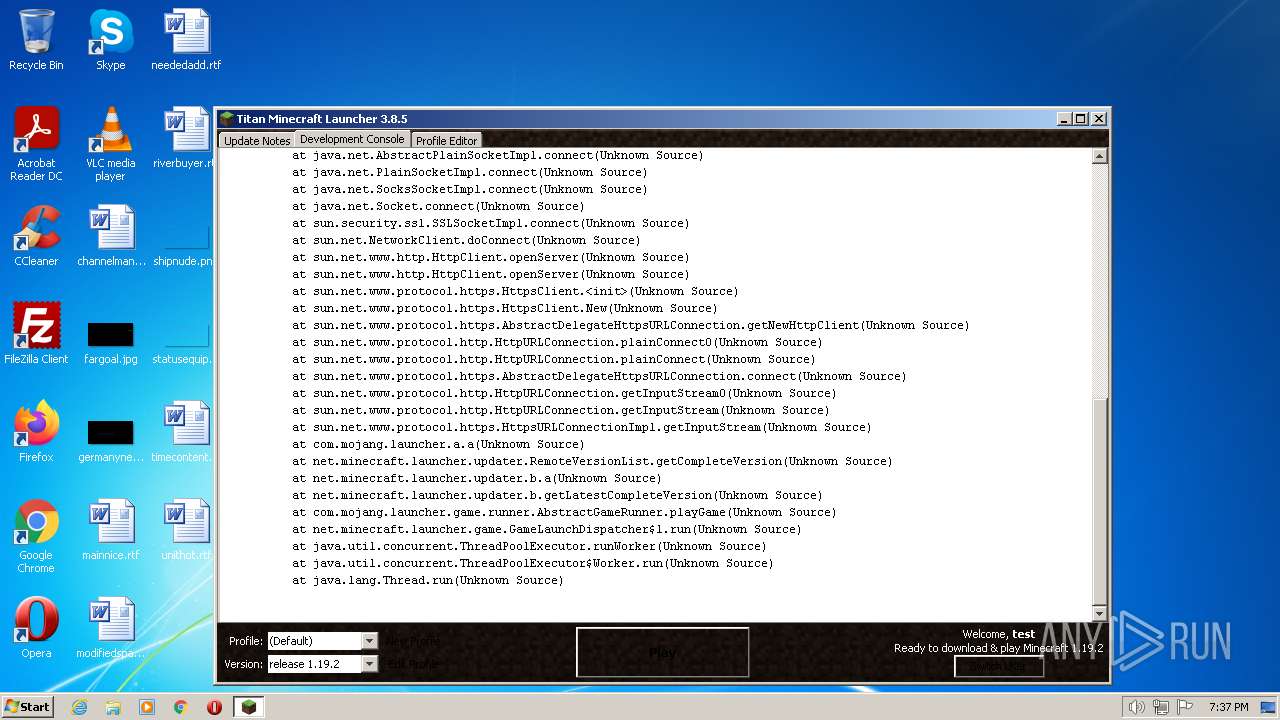Launch the FileZilla Client shortcut

pos(36,334)
